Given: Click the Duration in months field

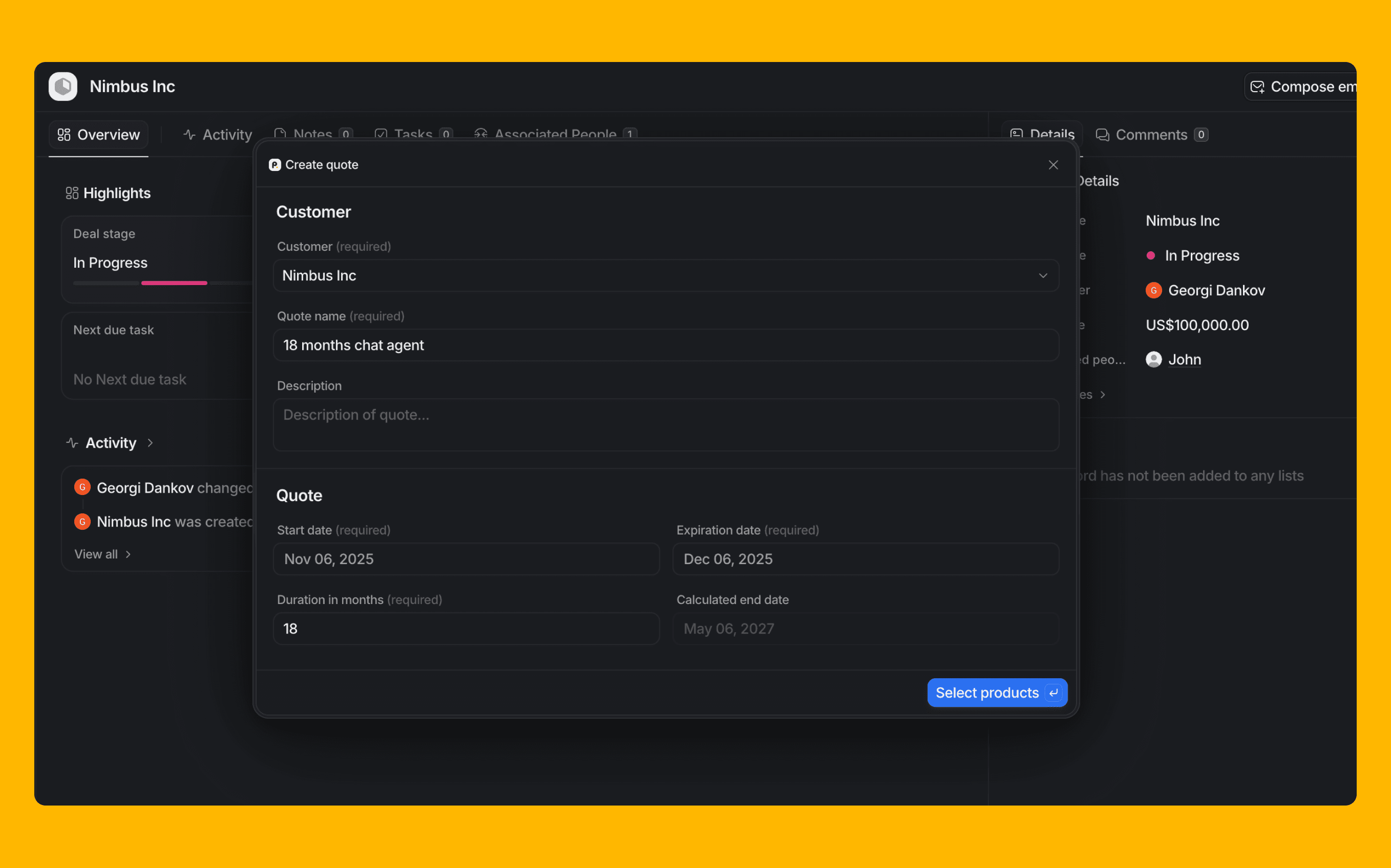Looking at the screenshot, I should coord(466,628).
